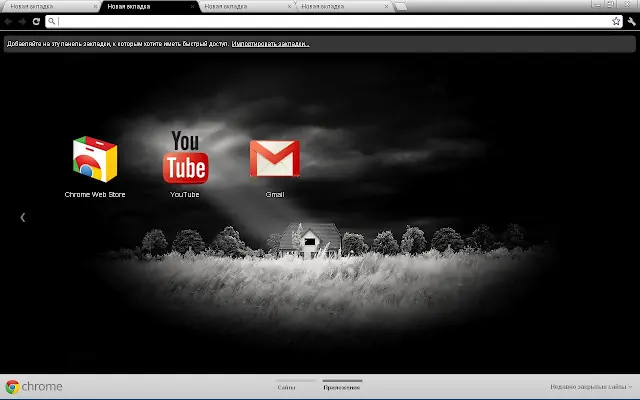Minimize the browser window
The width and height of the screenshot is (640, 400).
tap(598, 4)
